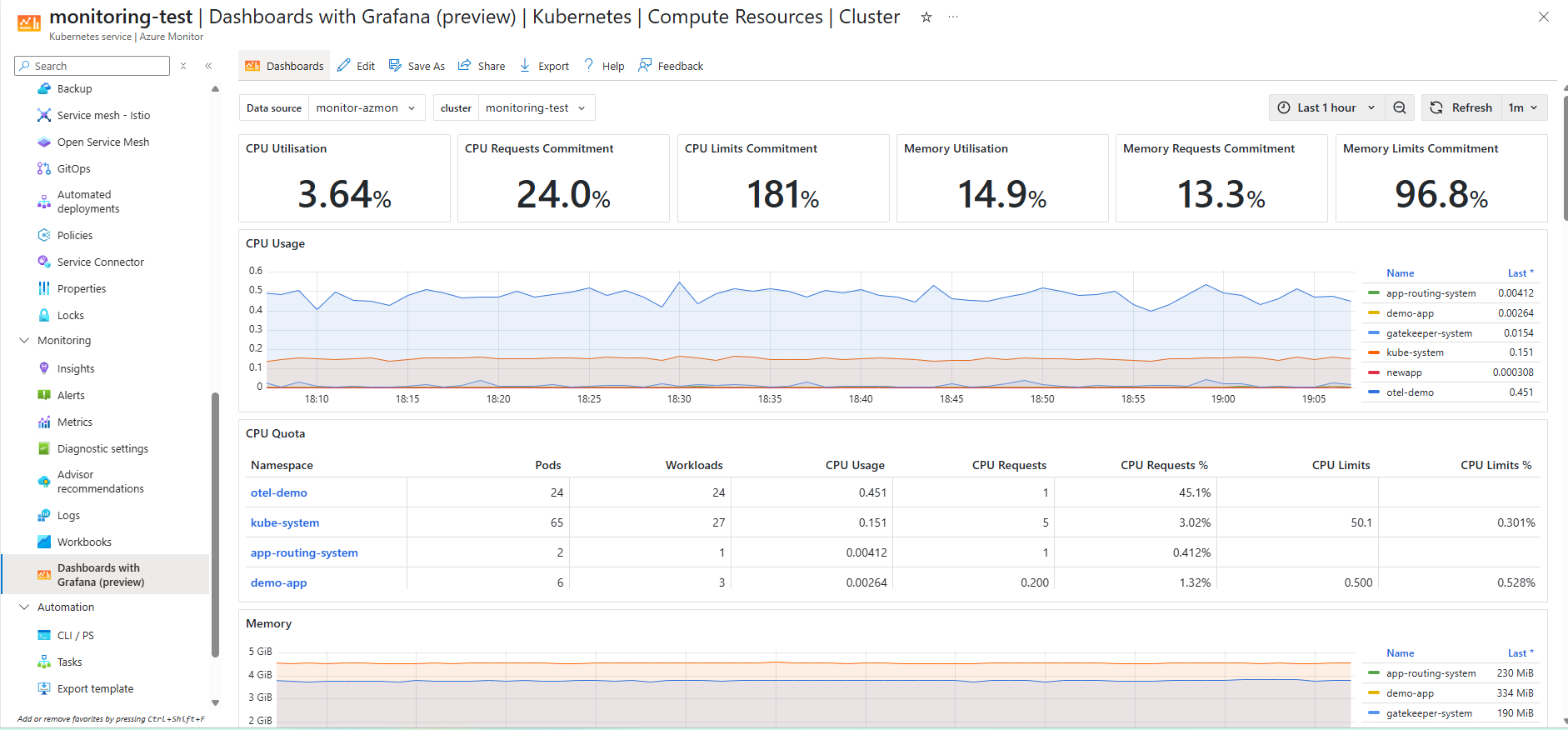Close the dashboard blade with X
The height and width of the screenshot is (730, 1568).
[x=1543, y=17]
